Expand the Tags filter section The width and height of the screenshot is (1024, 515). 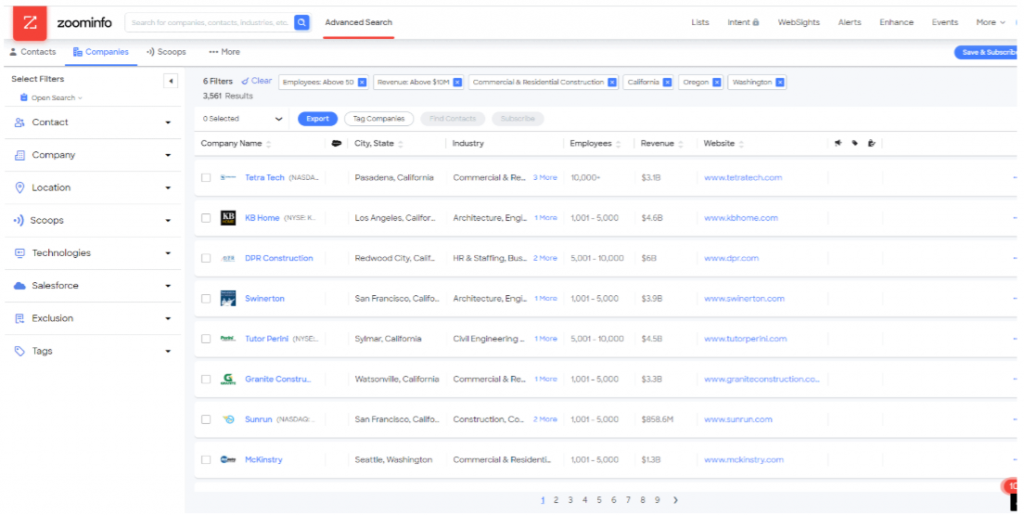[168, 351]
